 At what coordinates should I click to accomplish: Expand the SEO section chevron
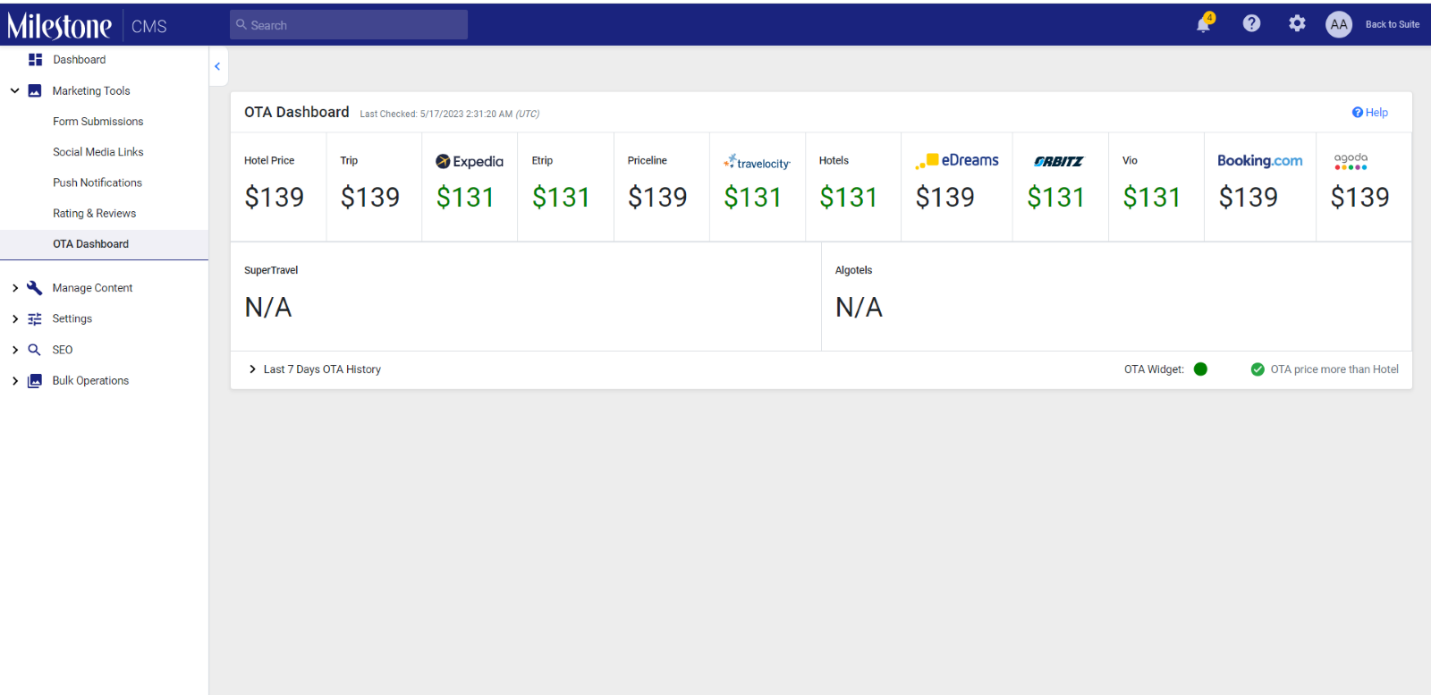(x=15, y=350)
